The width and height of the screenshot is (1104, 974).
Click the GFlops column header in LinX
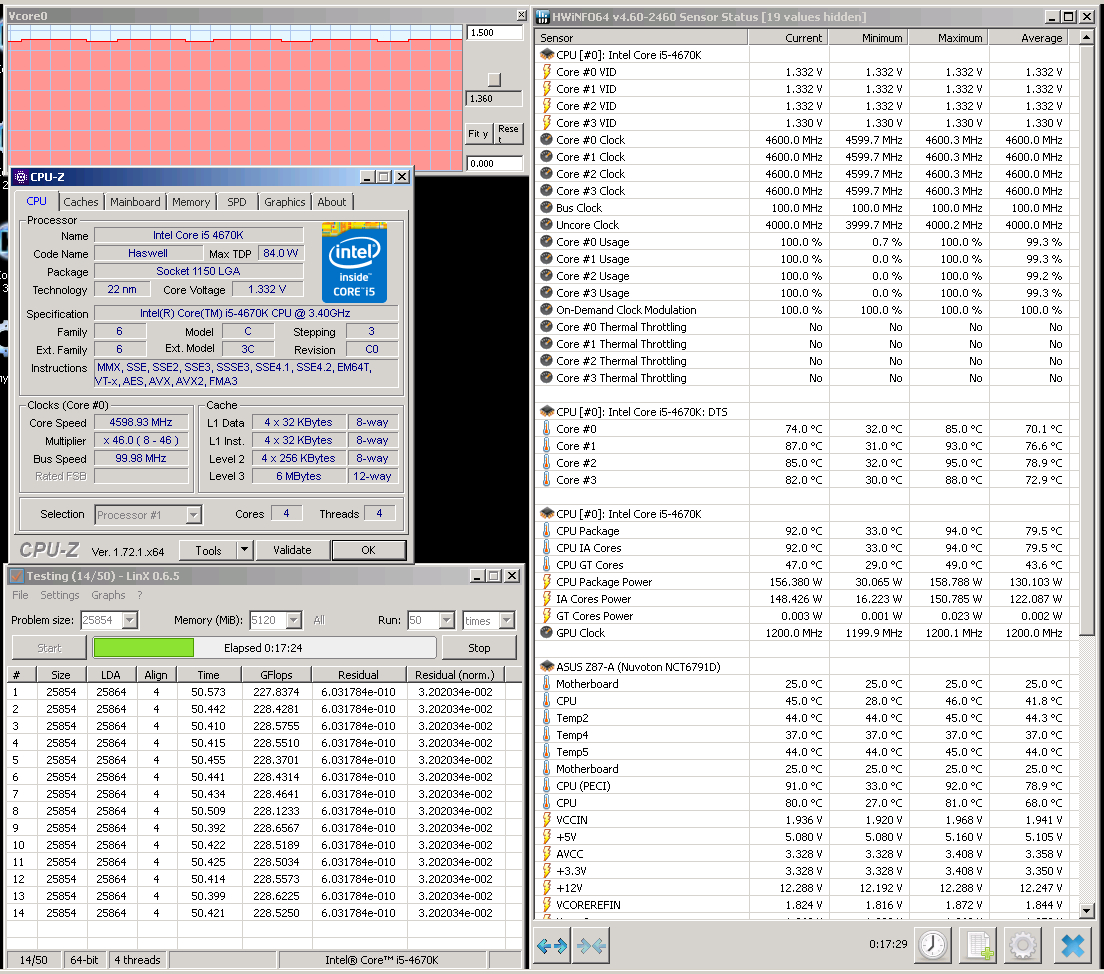point(276,675)
